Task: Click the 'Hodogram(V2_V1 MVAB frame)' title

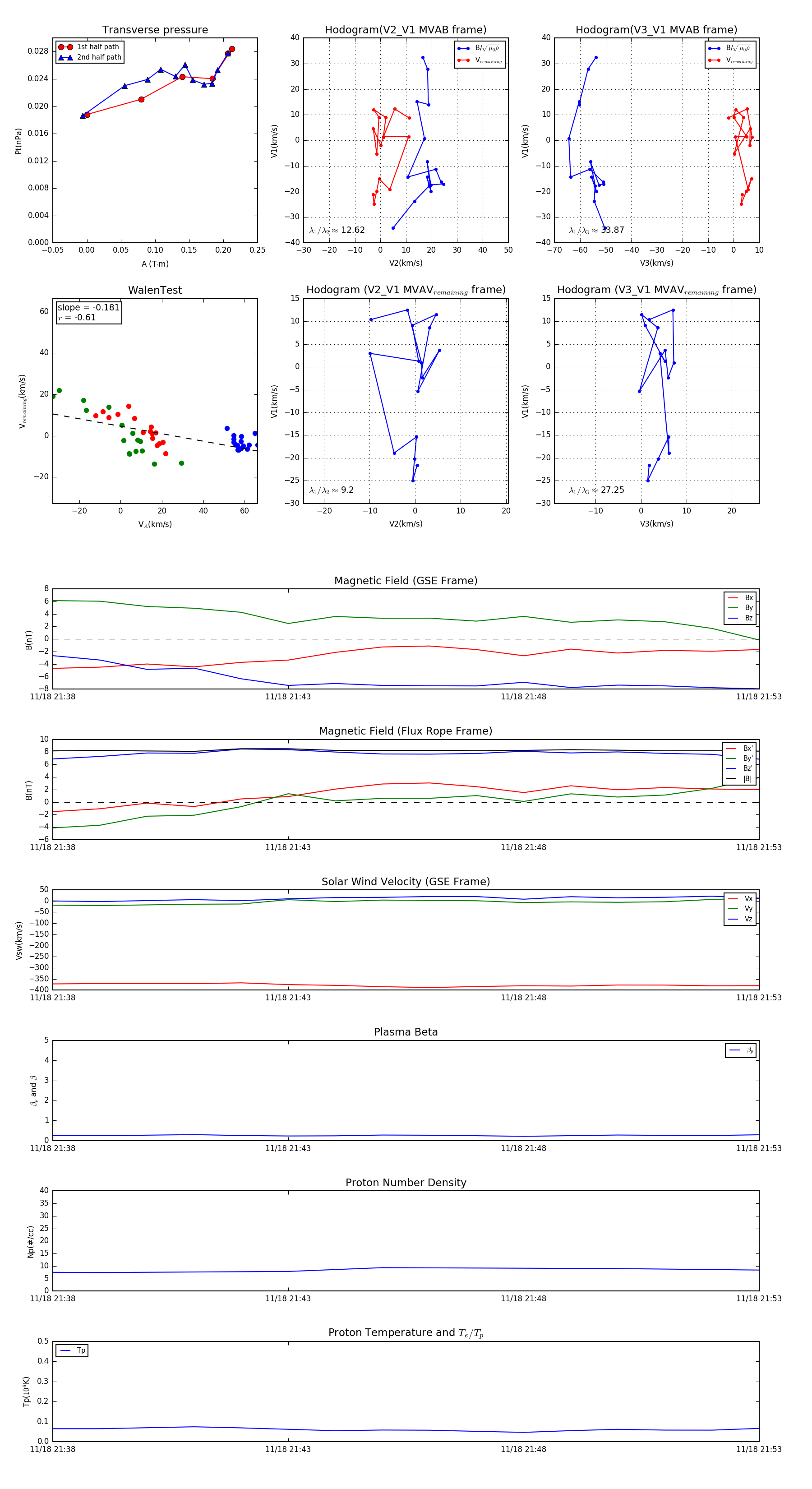Action: coord(406,30)
